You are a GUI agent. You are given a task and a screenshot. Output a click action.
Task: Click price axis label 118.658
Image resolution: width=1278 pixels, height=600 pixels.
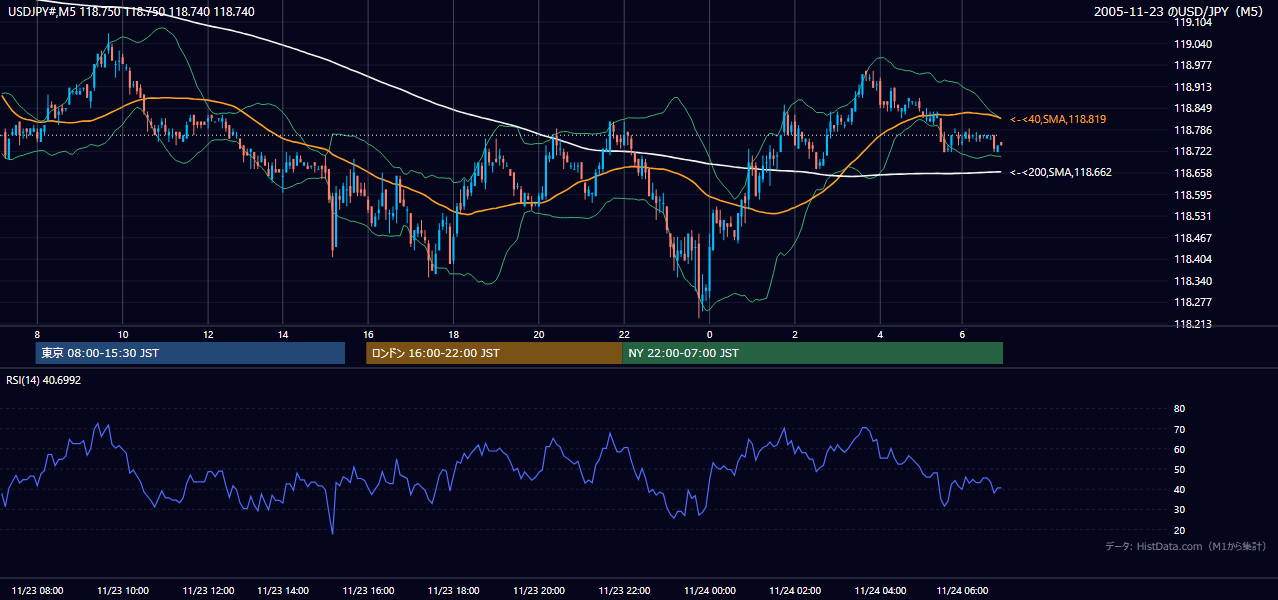click(1192, 173)
